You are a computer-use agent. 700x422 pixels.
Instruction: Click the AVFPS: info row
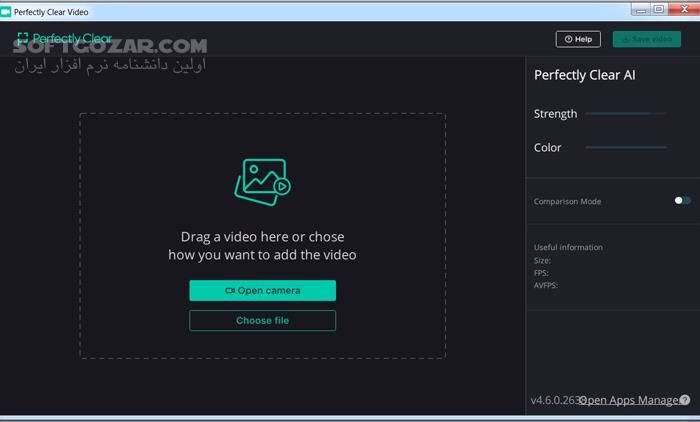coord(546,285)
